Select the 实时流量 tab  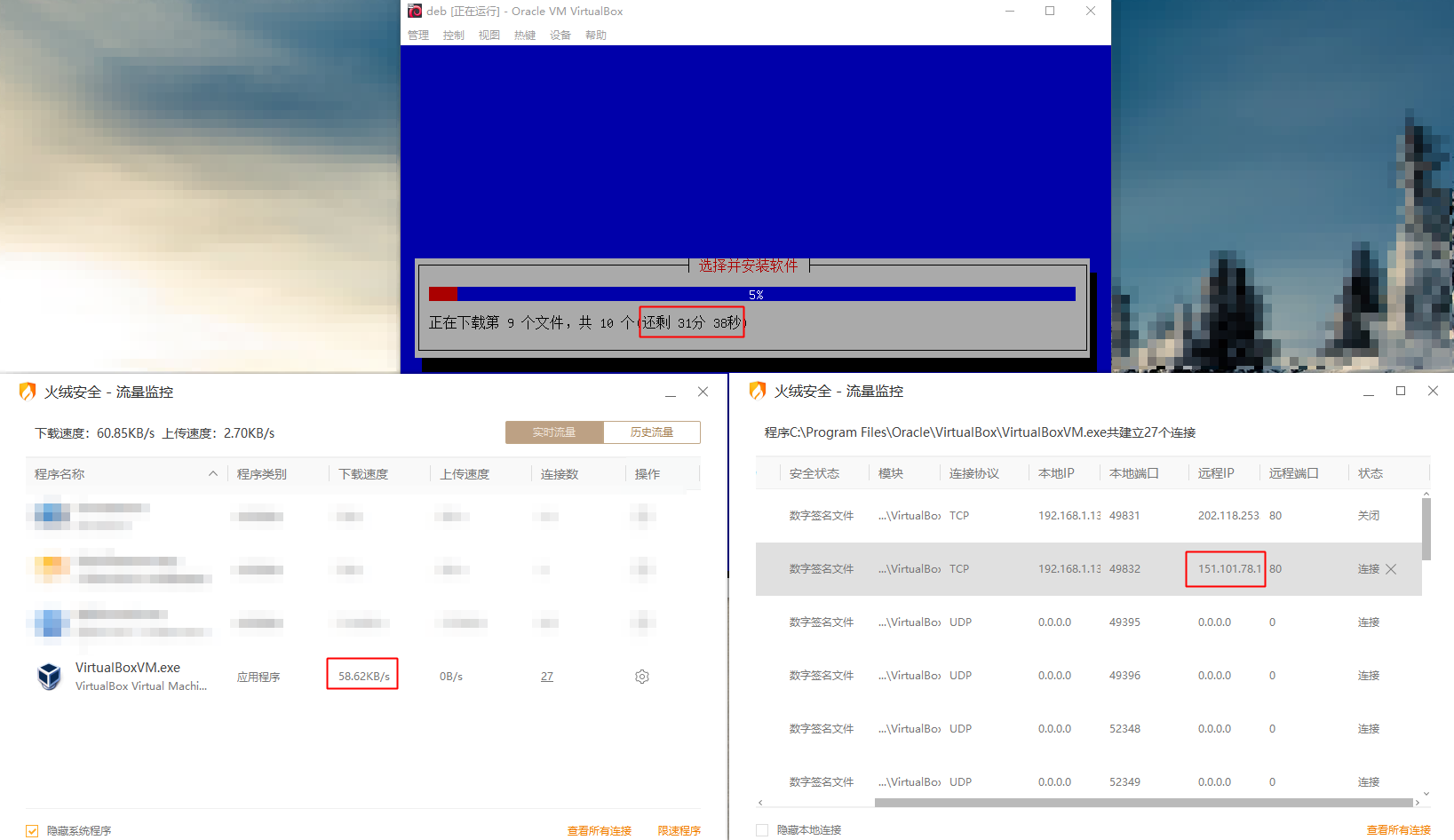[x=554, y=432]
